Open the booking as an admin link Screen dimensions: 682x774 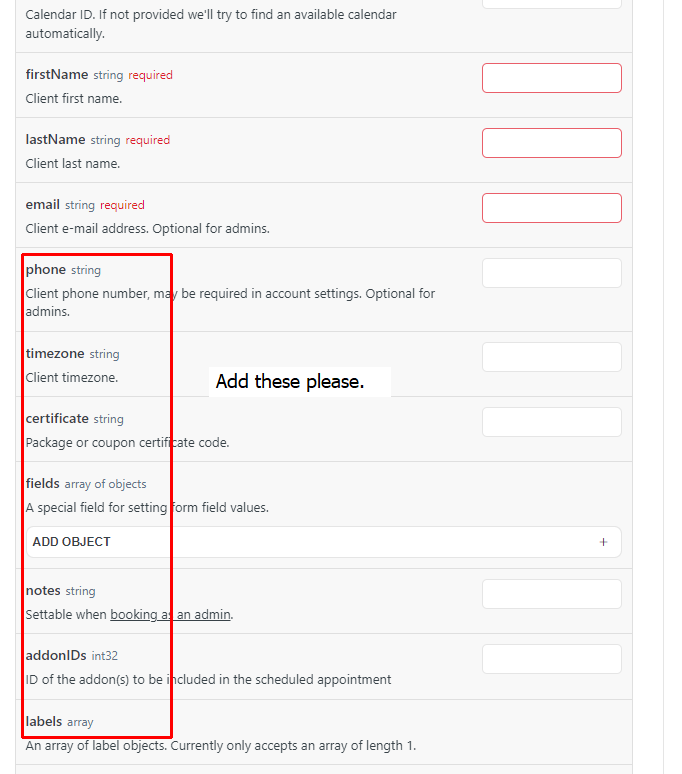click(170, 615)
